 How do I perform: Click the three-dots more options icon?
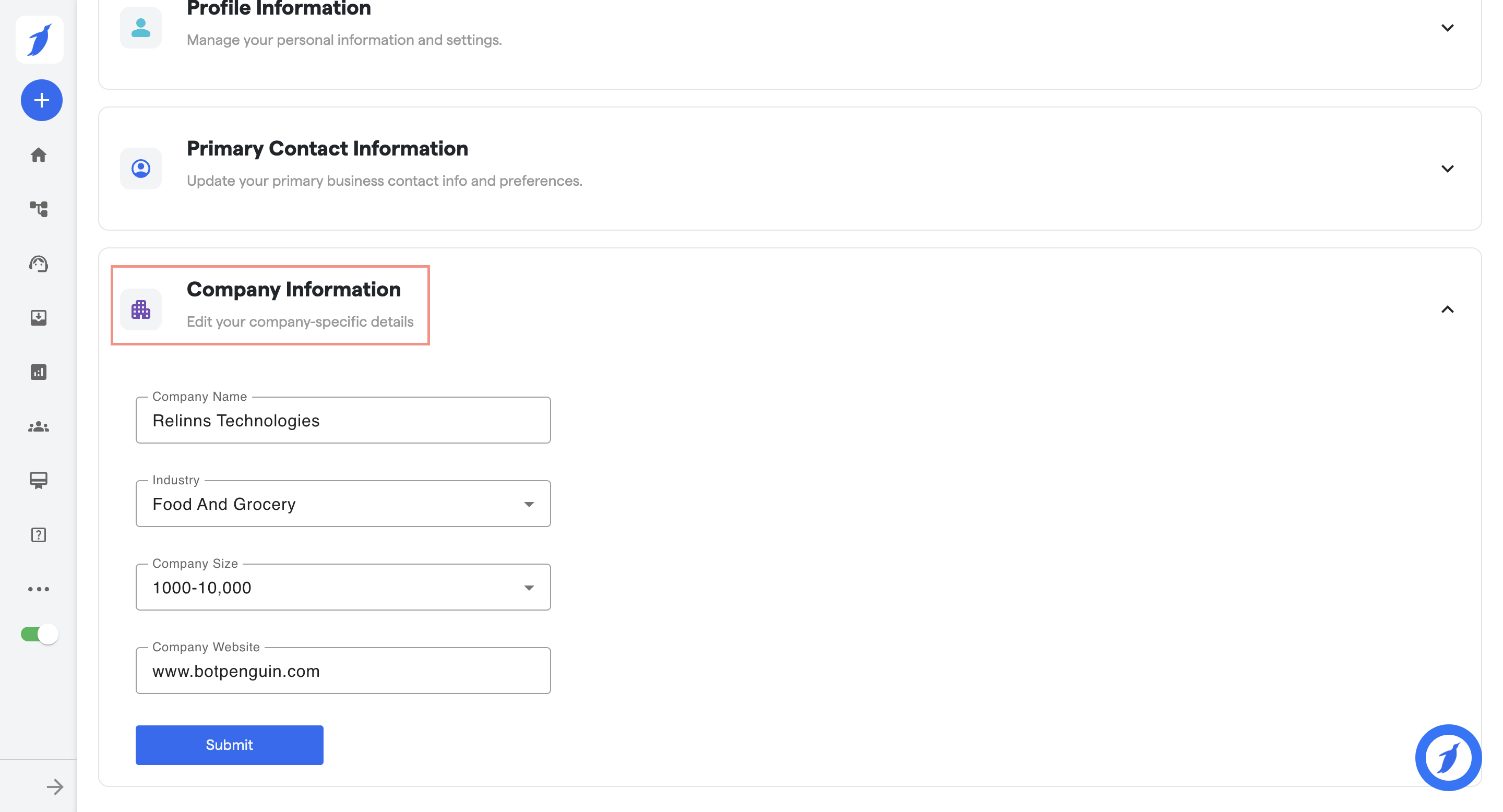(x=39, y=589)
